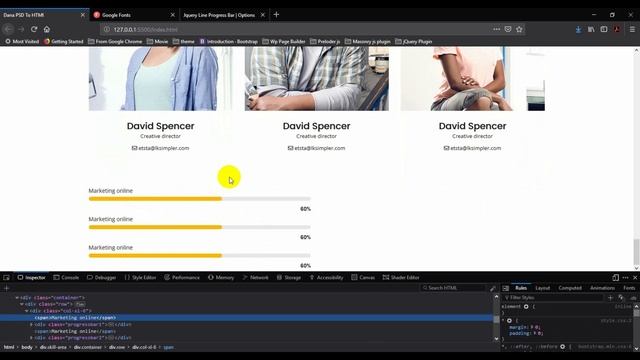Image resolution: width=640 pixels, height=360 pixels.
Task: Select the Inspector DevTools tab
Action: [31, 278]
